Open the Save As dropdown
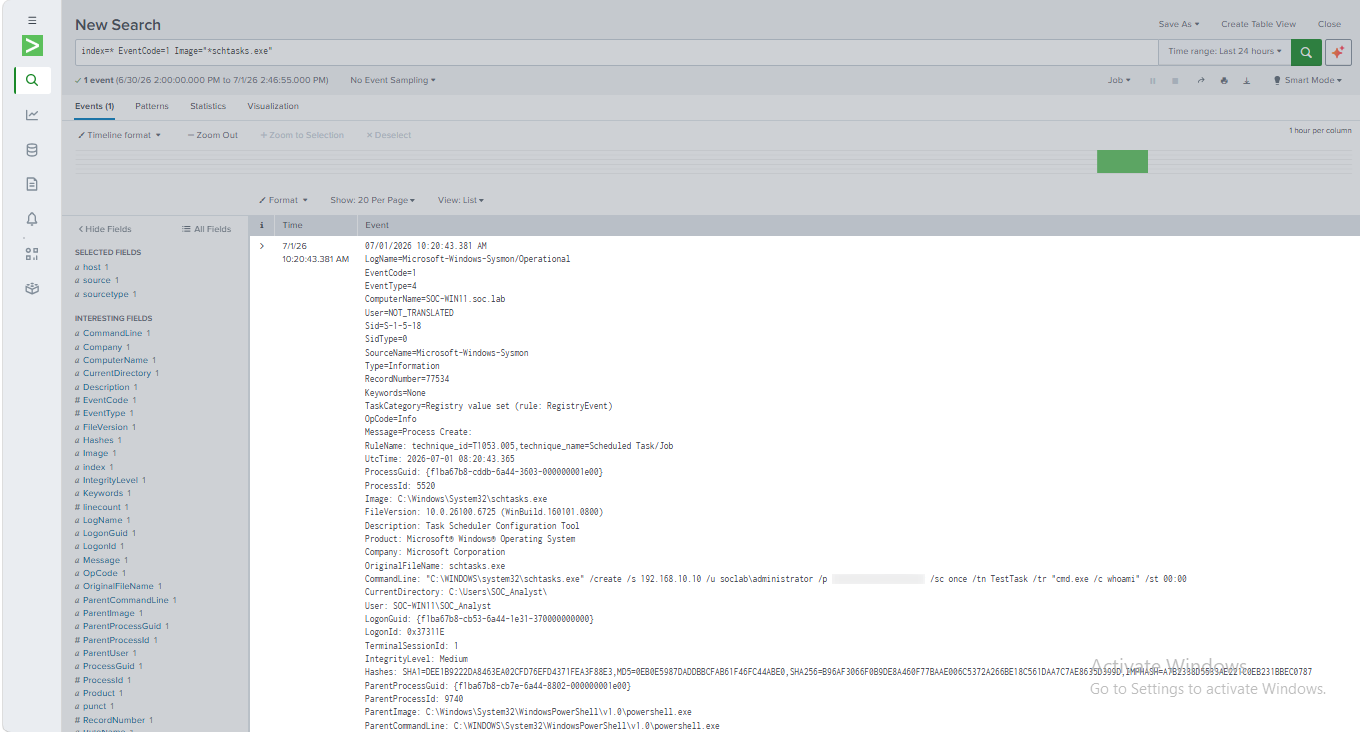 (1179, 24)
